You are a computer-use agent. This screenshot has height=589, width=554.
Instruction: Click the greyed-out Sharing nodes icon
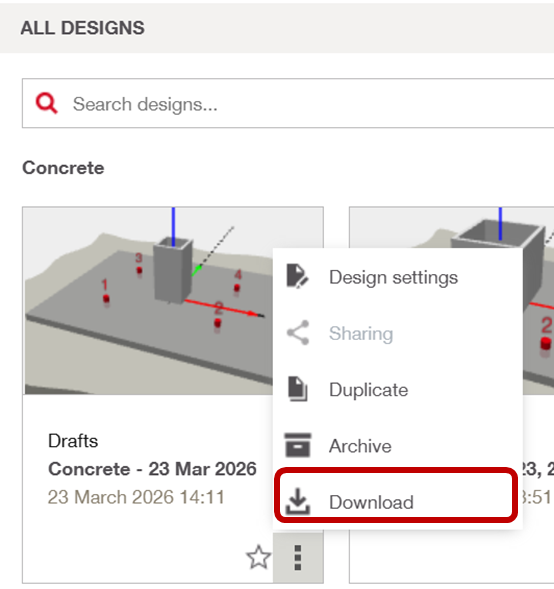[298, 332]
